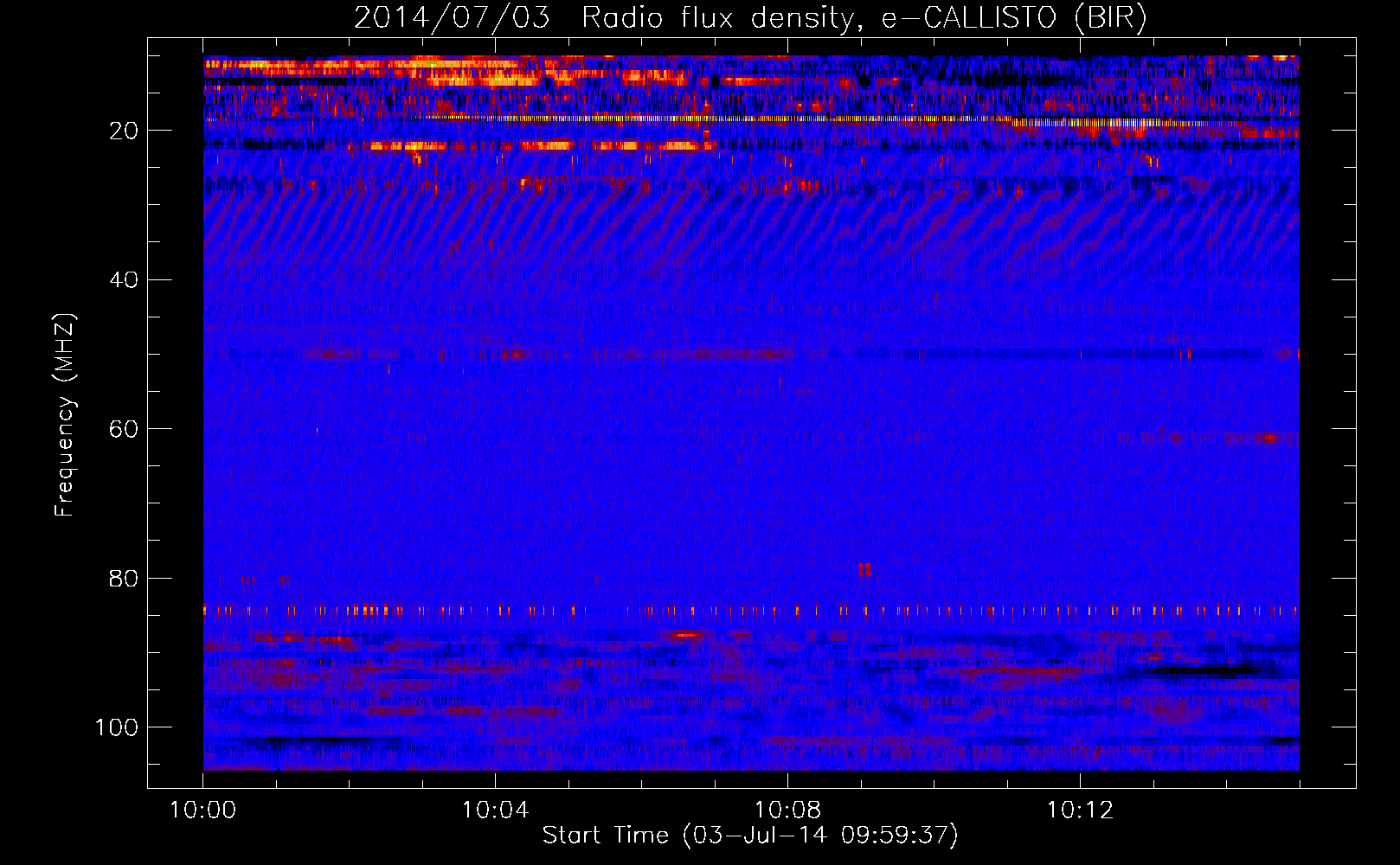1400x865 pixels.
Task: Click the 60 MHz frequency tick label
Action: coord(124,429)
